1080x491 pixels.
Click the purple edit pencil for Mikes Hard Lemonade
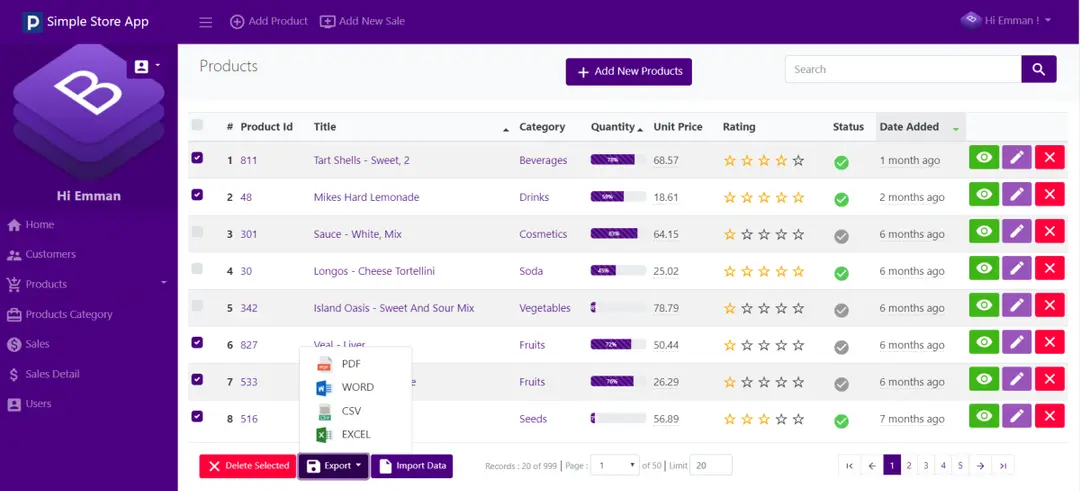tap(1016, 195)
